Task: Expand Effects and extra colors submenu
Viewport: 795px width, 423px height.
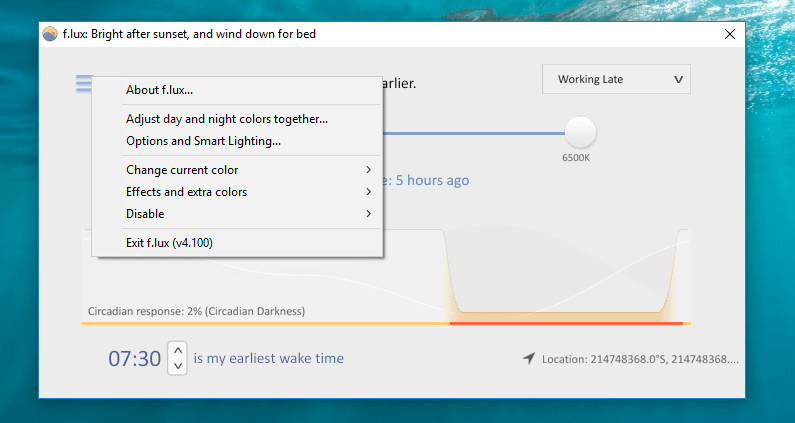Action: 237,192
